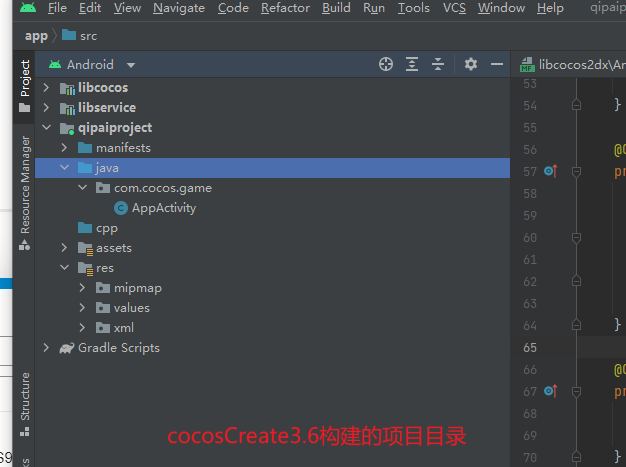The height and width of the screenshot is (467, 626).
Task: Open the Build menu
Action: tap(336, 8)
